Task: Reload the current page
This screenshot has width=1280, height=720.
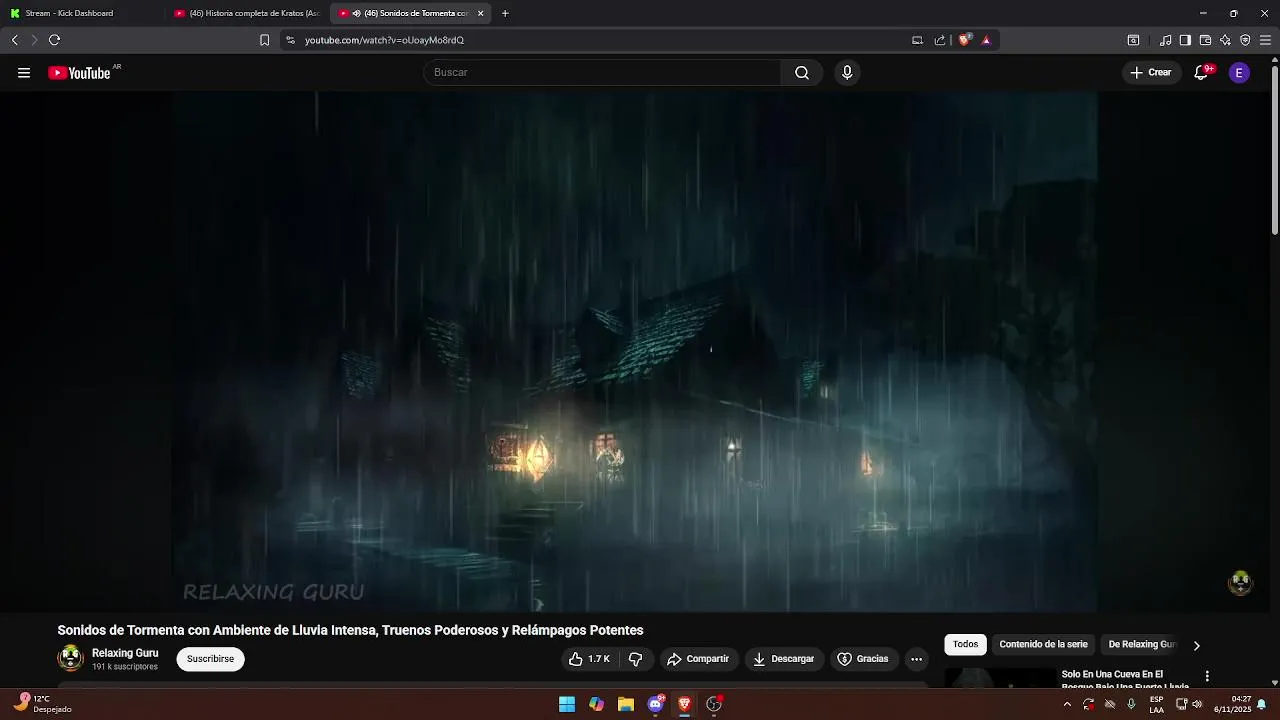Action: pos(55,40)
